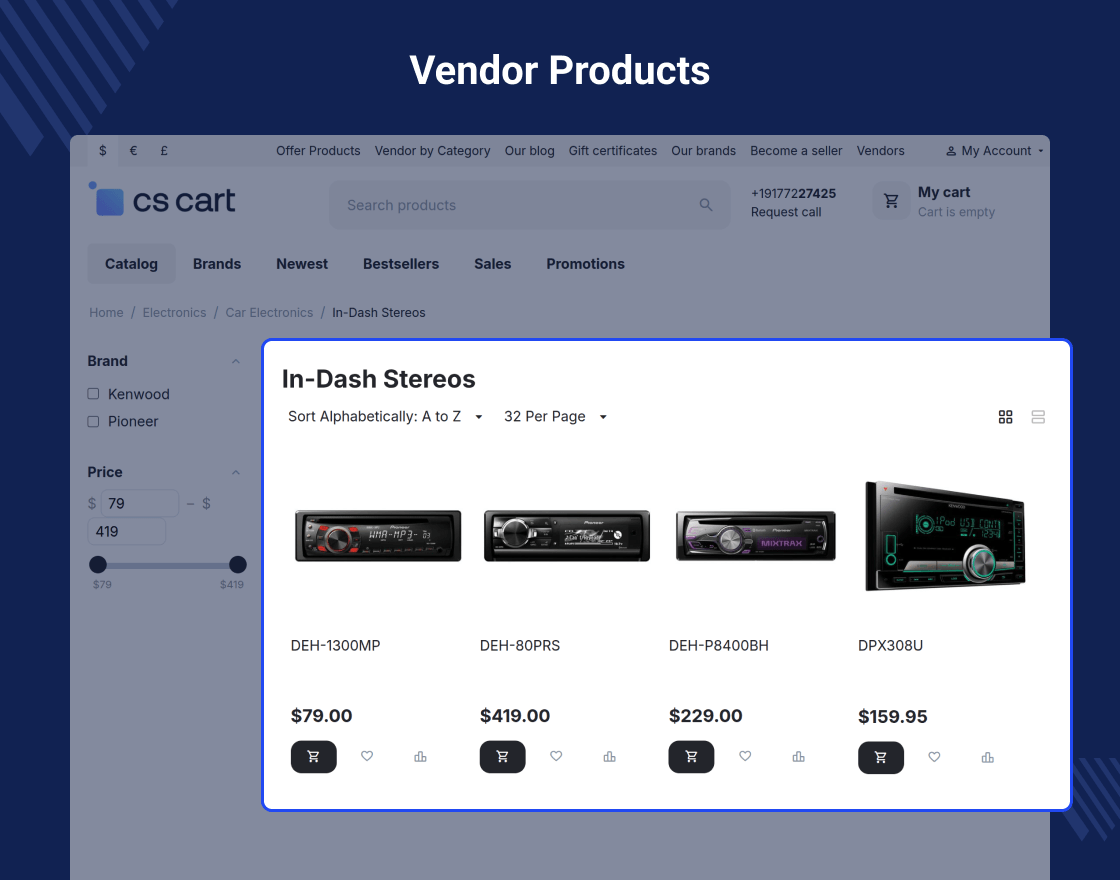Wishlist the DEH-P8400BH stereo
Viewport: 1120px width, 880px height.
coord(745,756)
